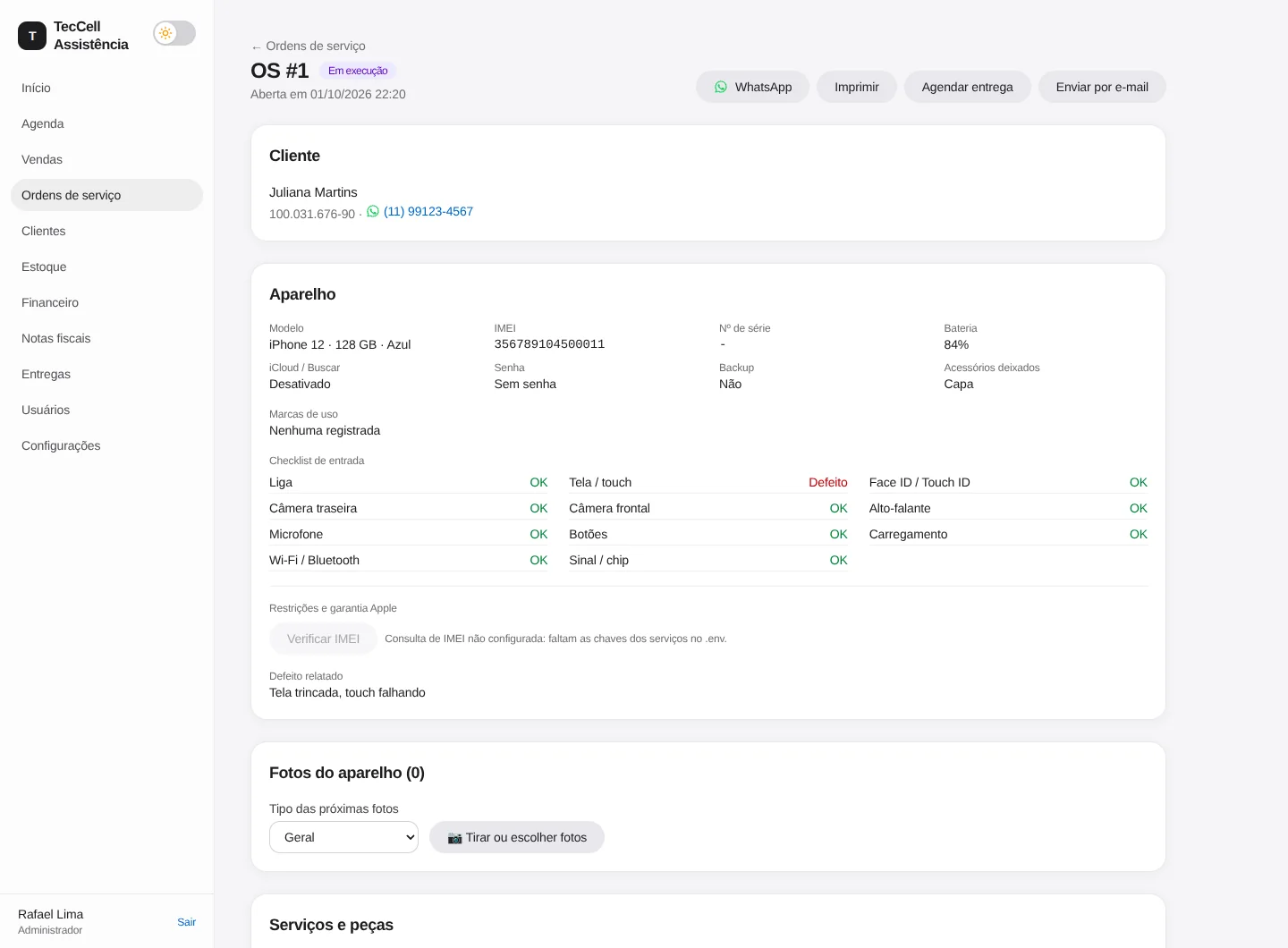The height and width of the screenshot is (948, 1288).
Task: Click the Imprimir button
Action: click(x=857, y=87)
